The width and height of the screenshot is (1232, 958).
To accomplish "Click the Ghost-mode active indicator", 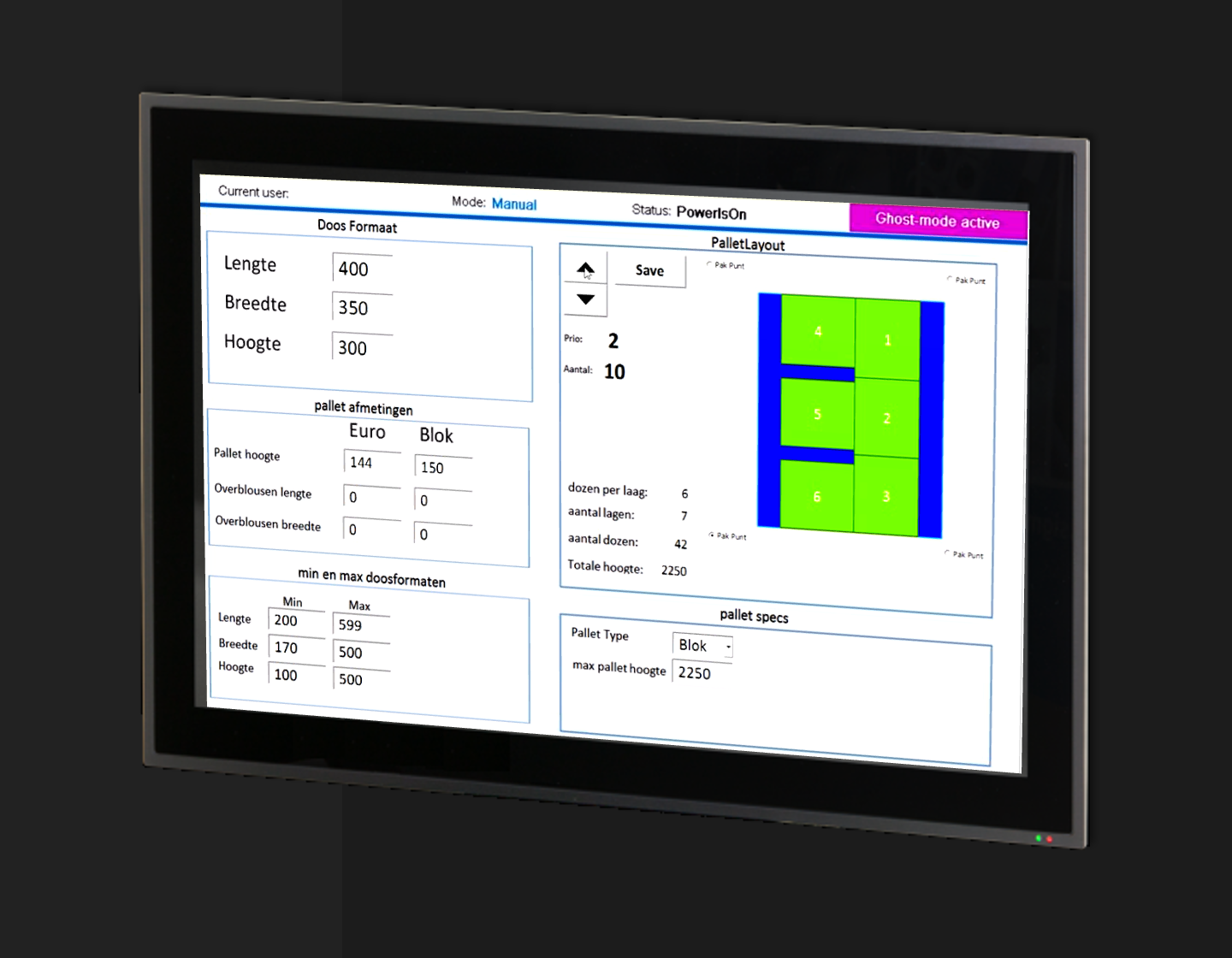I will pyautogui.click(x=937, y=221).
